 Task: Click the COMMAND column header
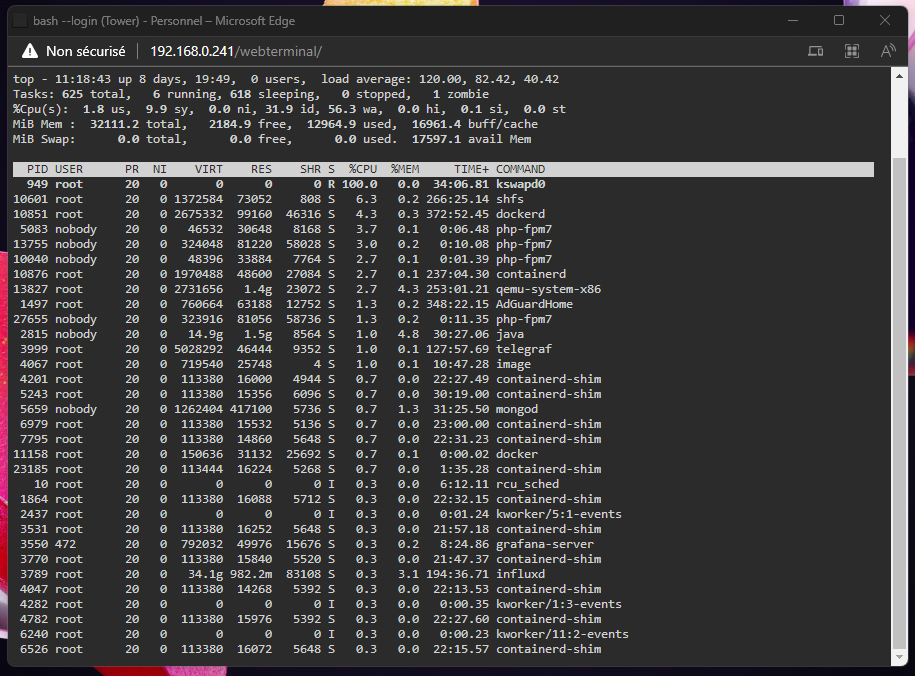[x=521, y=169]
